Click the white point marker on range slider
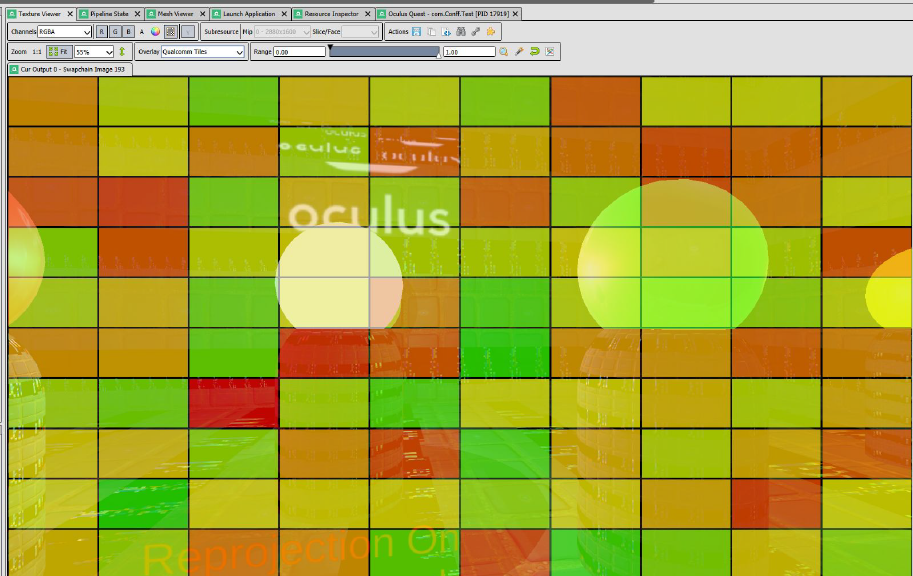This screenshot has width=913, height=576. pos(439,55)
